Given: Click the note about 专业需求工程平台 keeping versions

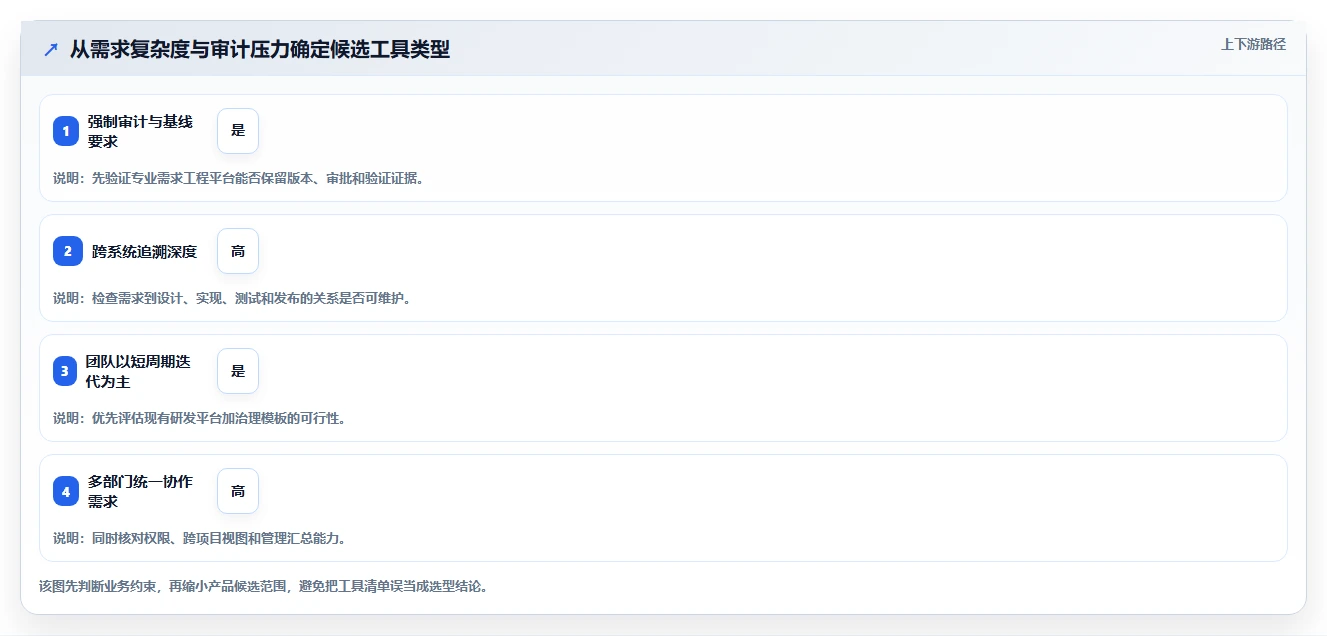Looking at the screenshot, I should [x=238, y=178].
